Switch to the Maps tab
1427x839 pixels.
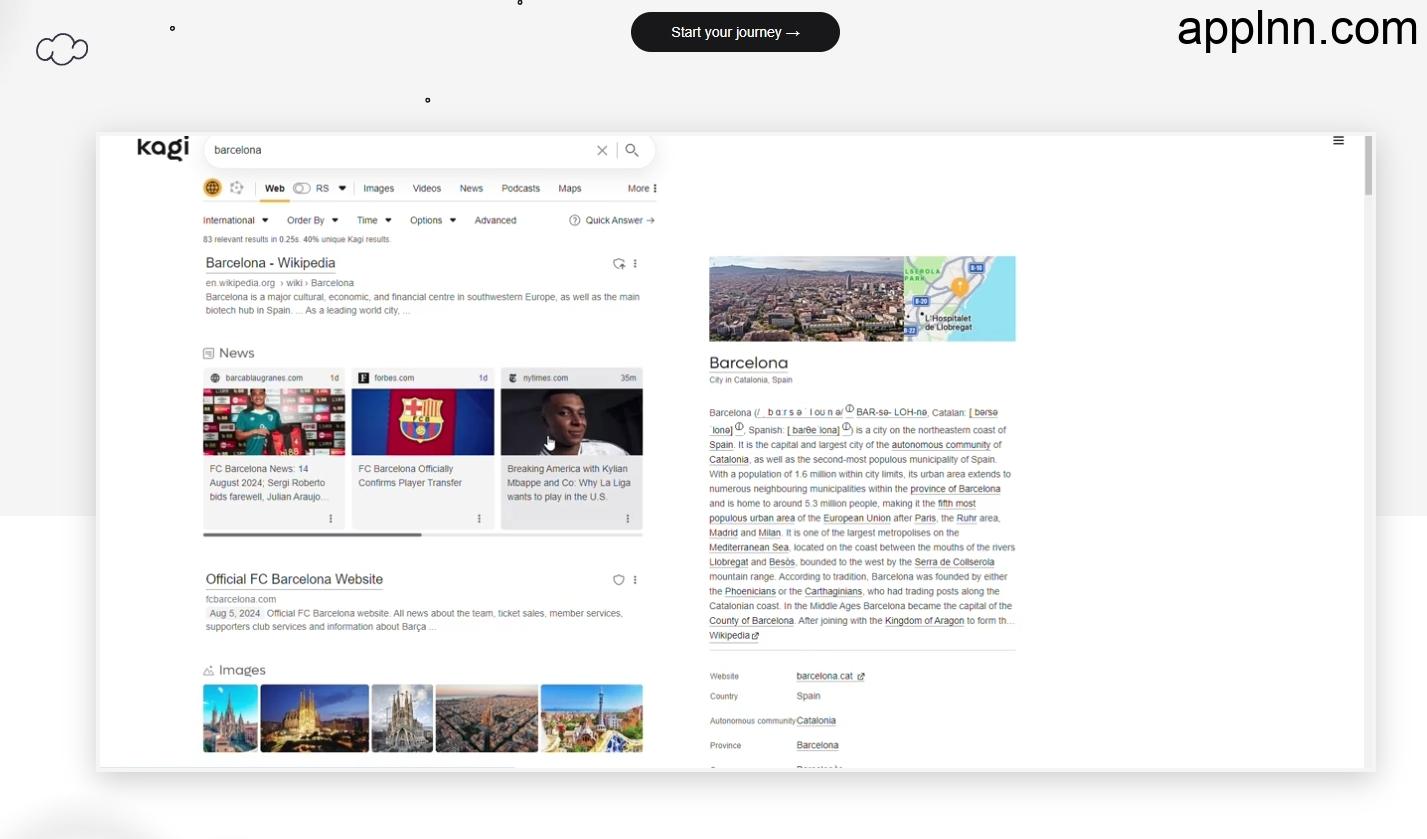(570, 188)
